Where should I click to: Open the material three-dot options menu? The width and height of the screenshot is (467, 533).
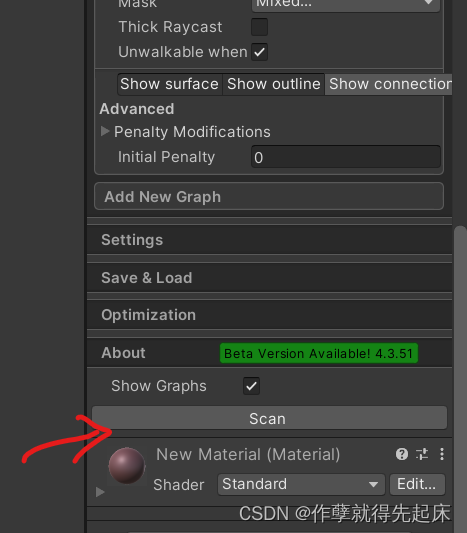(x=442, y=454)
